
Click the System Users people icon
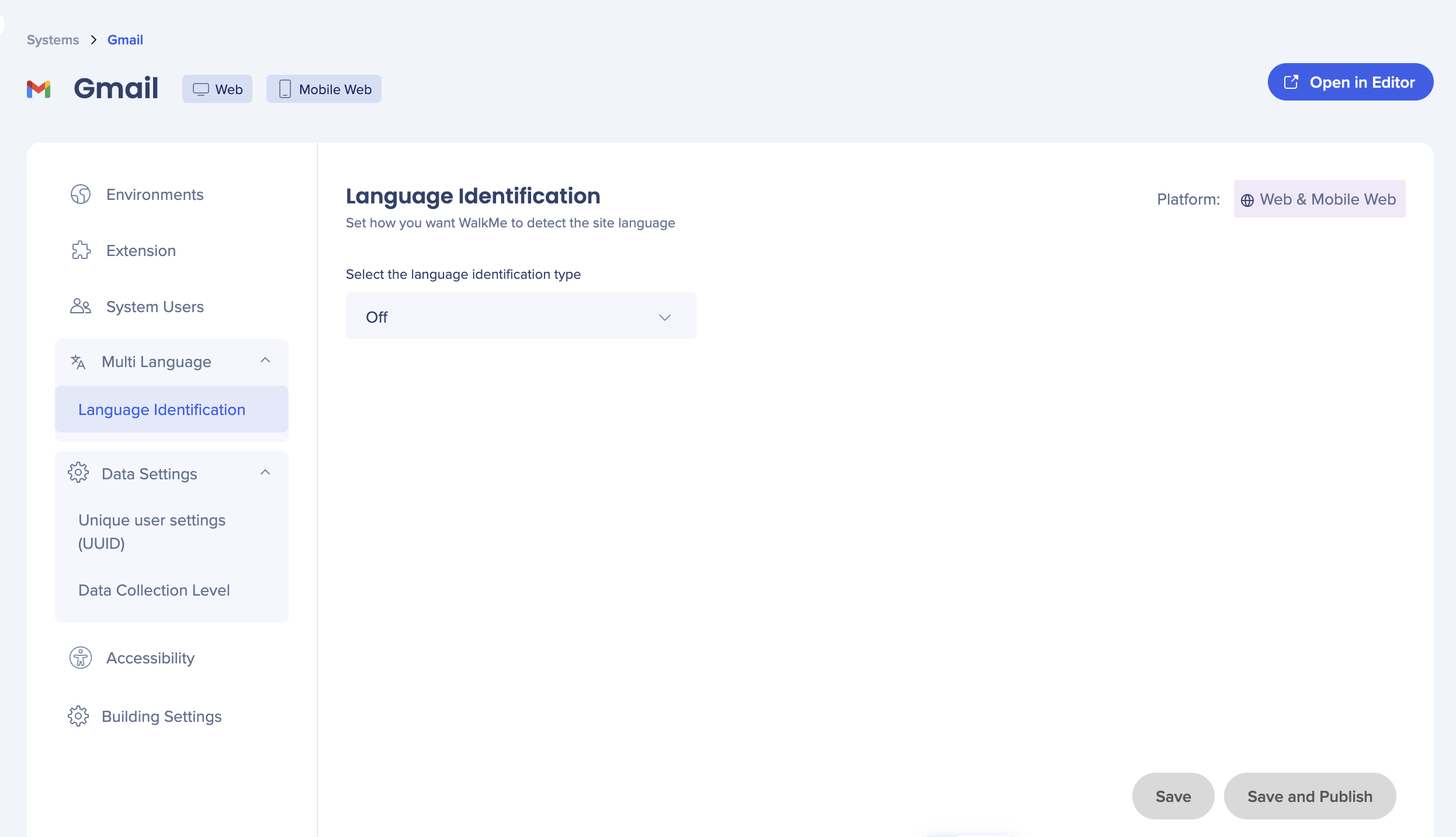[81, 306]
